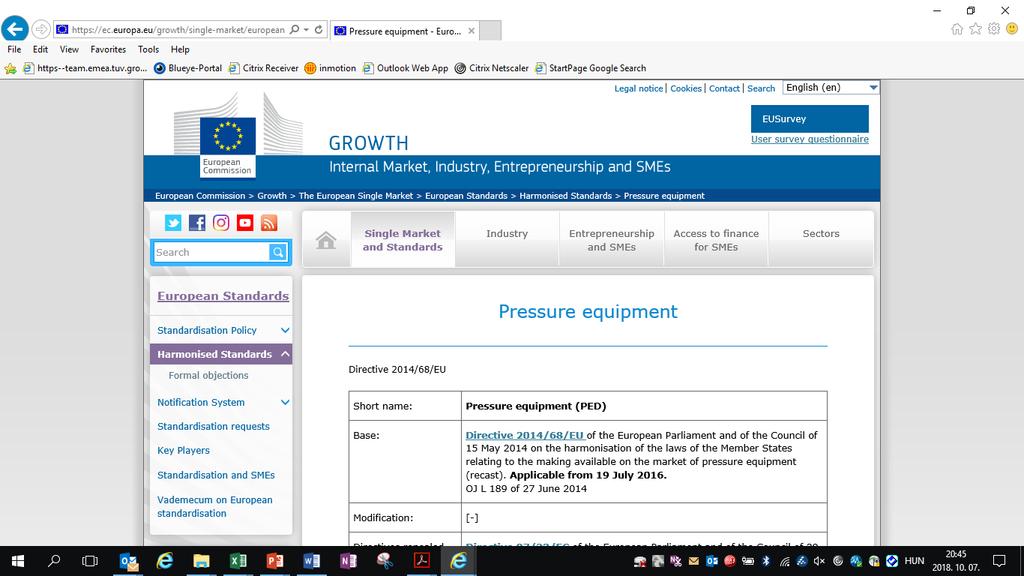The height and width of the screenshot is (576, 1024).
Task: Go to Harmonised Standards in the breadcrumb
Action: [566, 196]
